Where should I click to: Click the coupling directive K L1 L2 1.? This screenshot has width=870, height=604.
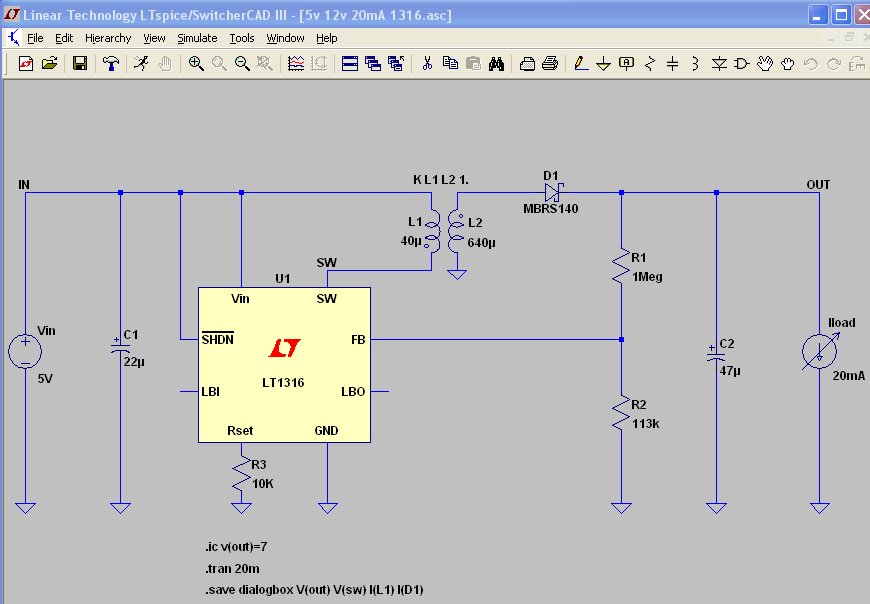[x=441, y=180]
